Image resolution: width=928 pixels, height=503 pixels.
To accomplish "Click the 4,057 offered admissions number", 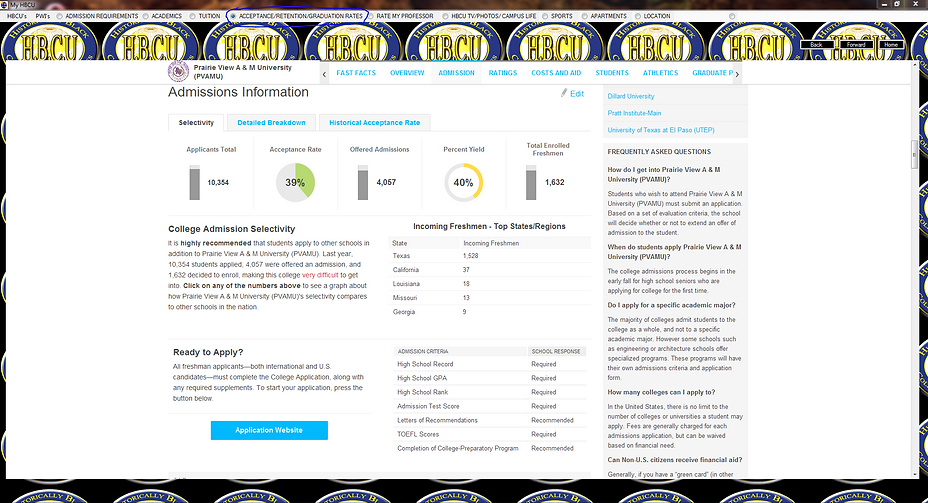I will [x=386, y=182].
